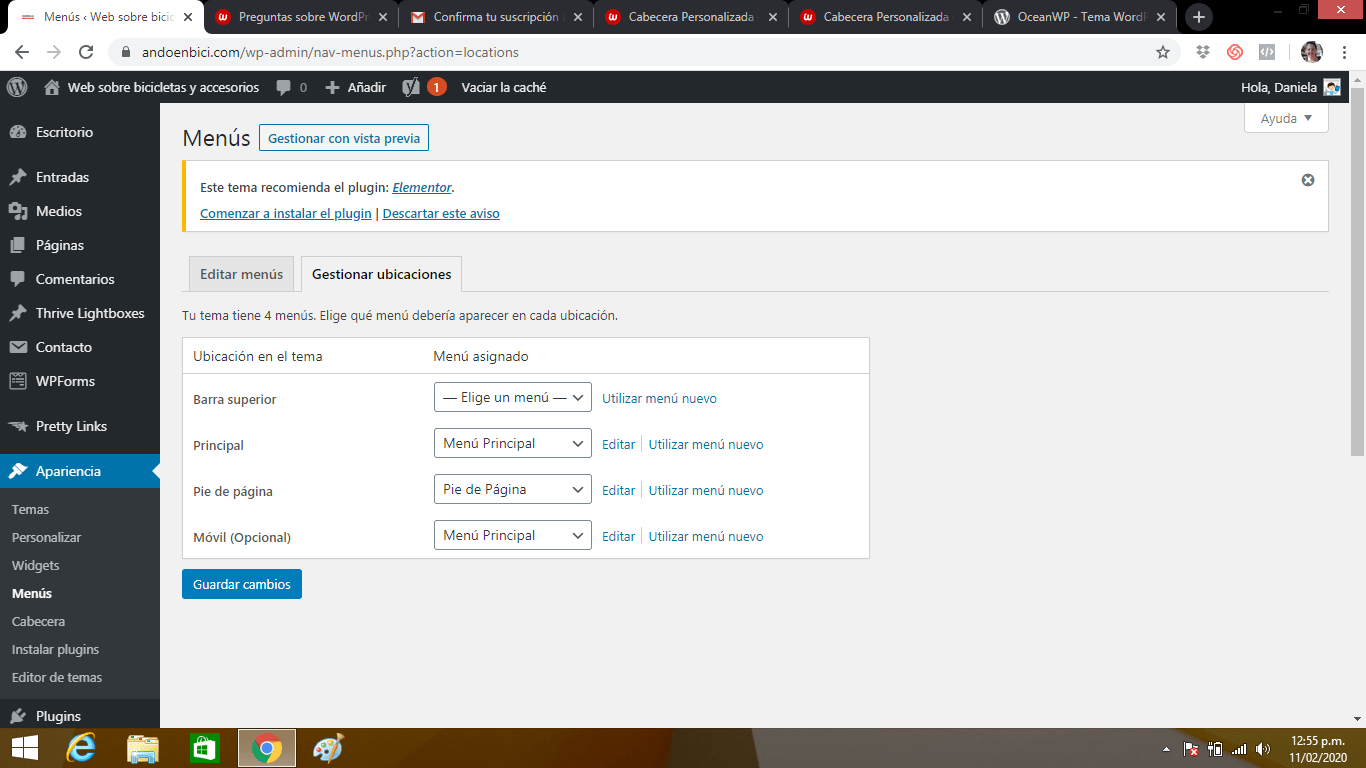The height and width of the screenshot is (768, 1366).
Task: Open Chrome three-dot menu
Action: click(1343, 52)
